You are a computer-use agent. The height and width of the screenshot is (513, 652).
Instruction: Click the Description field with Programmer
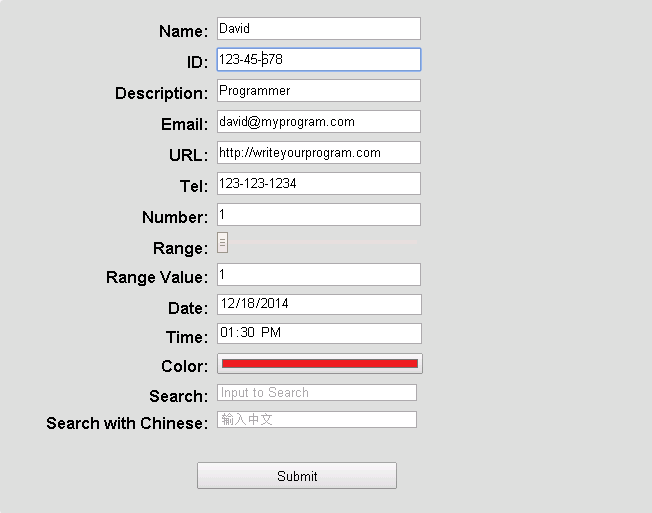pyautogui.click(x=318, y=91)
